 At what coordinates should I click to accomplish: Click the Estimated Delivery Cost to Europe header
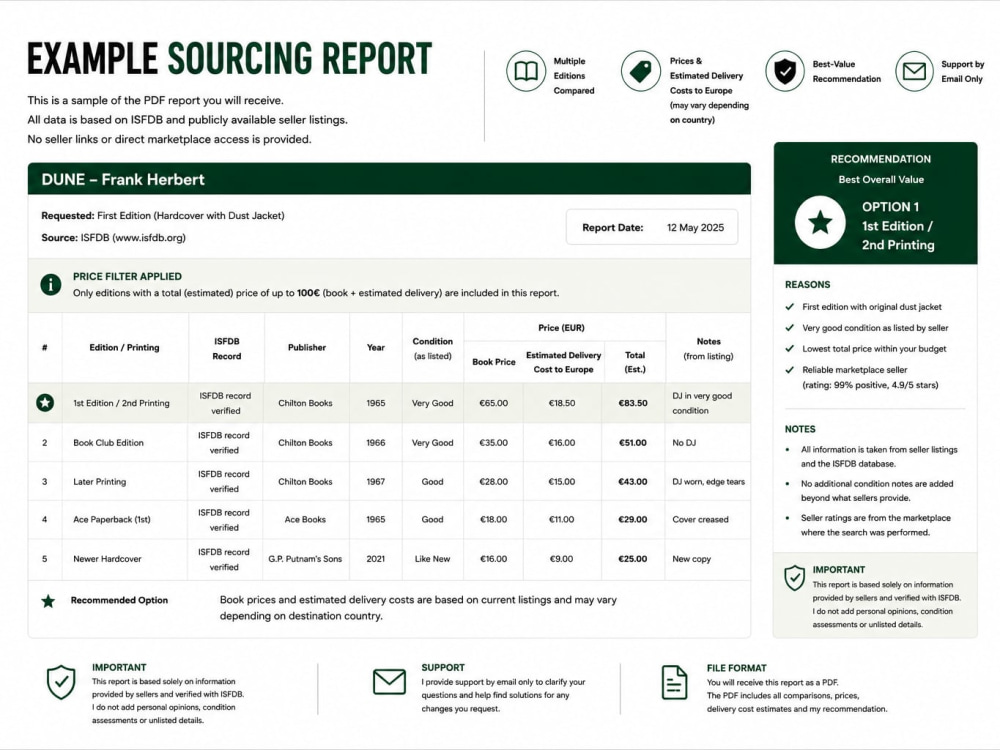(564, 362)
